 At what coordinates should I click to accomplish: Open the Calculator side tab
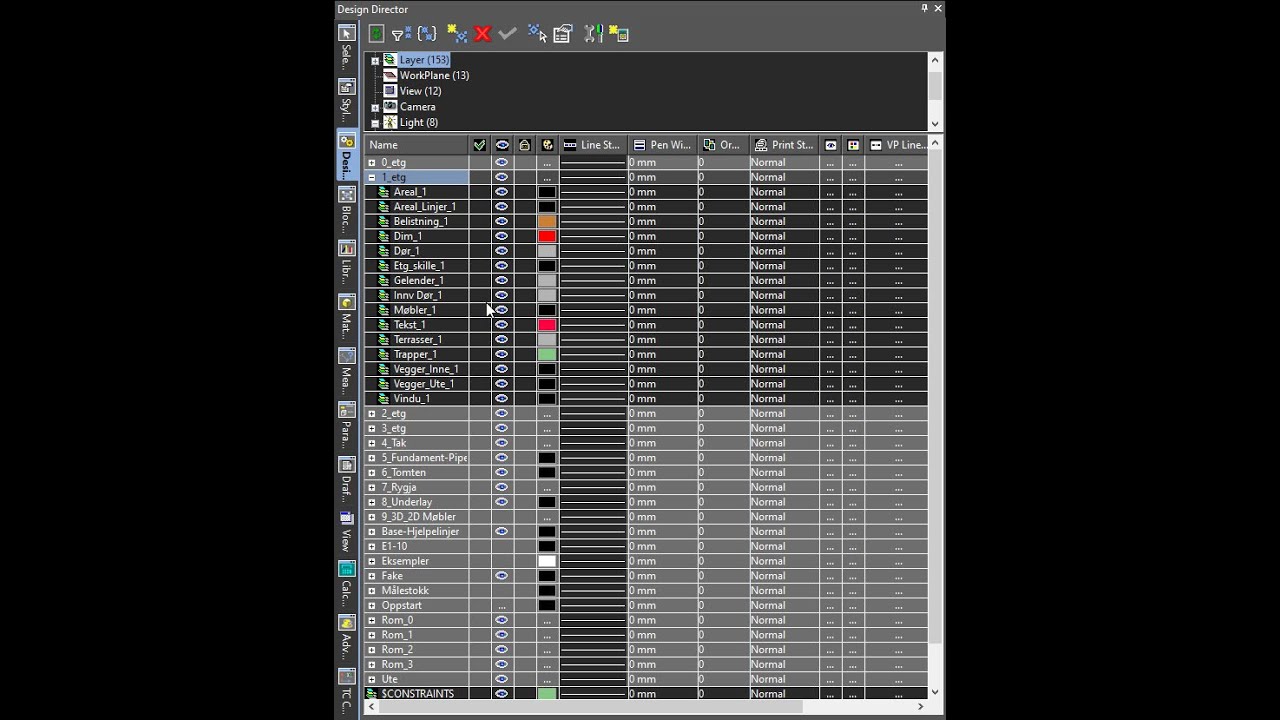[346, 586]
